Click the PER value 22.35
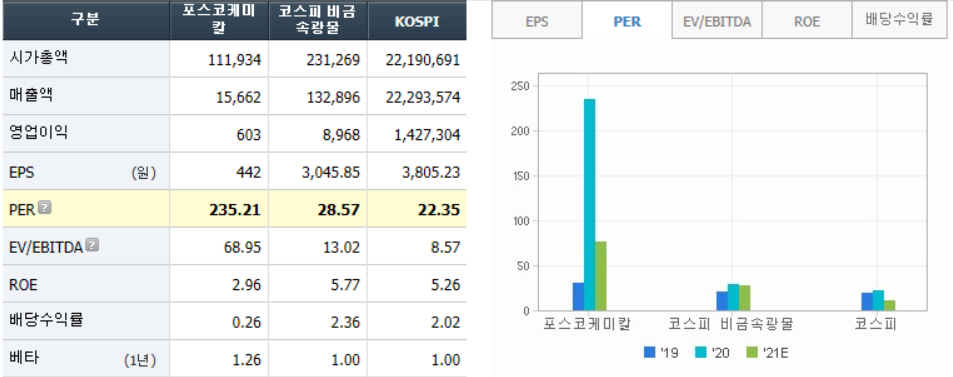The height and width of the screenshot is (377, 953). click(x=438, y=210)
